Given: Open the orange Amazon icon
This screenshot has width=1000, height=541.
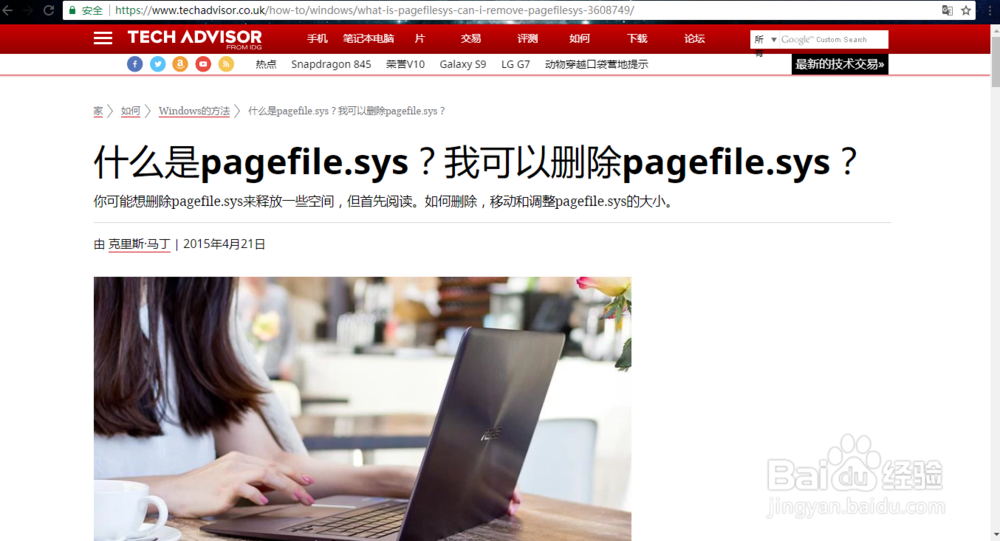Looking at the screenshot, I should (x=180, y=64).
